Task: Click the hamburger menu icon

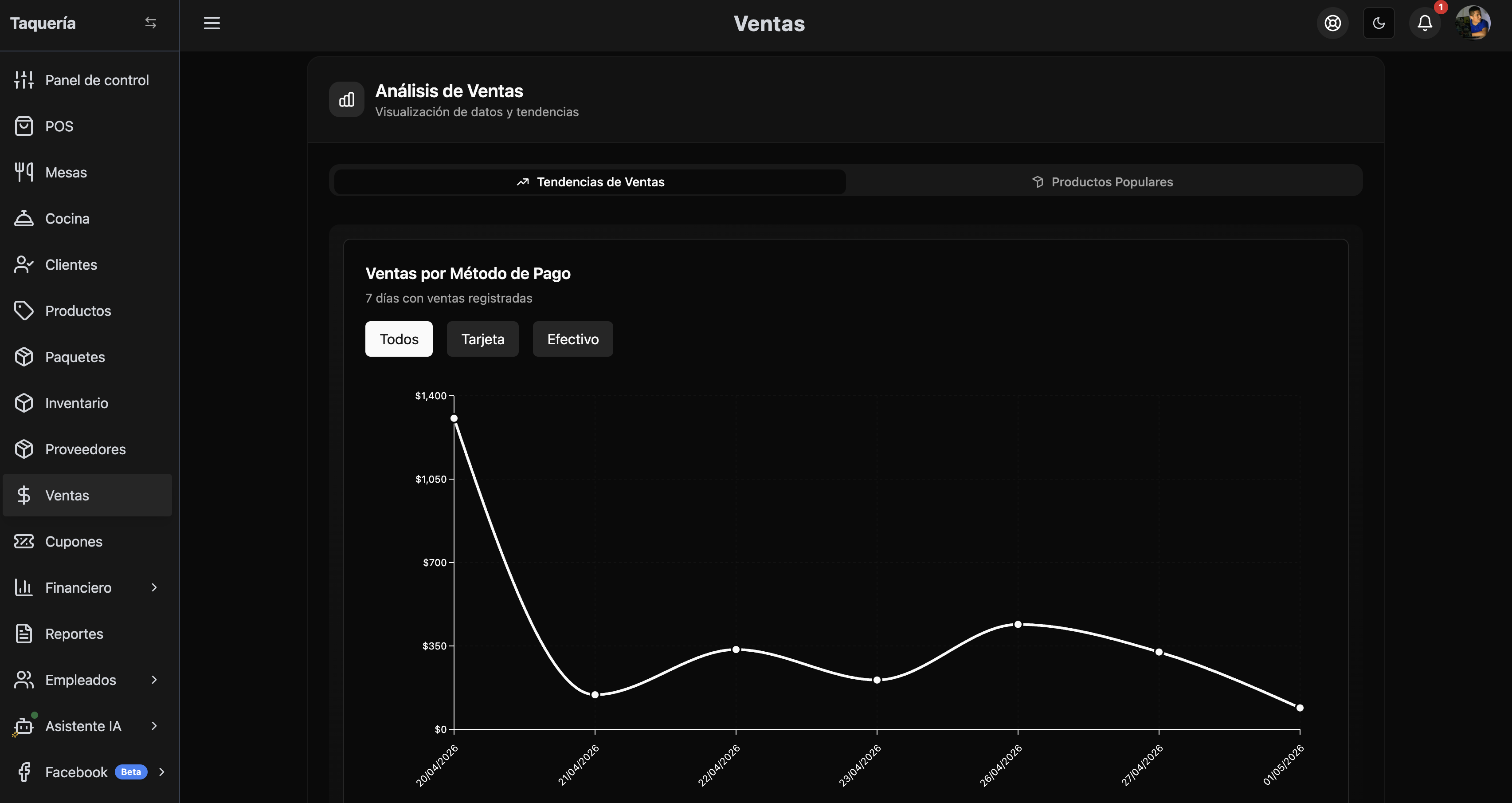Action: pos(212,23)
